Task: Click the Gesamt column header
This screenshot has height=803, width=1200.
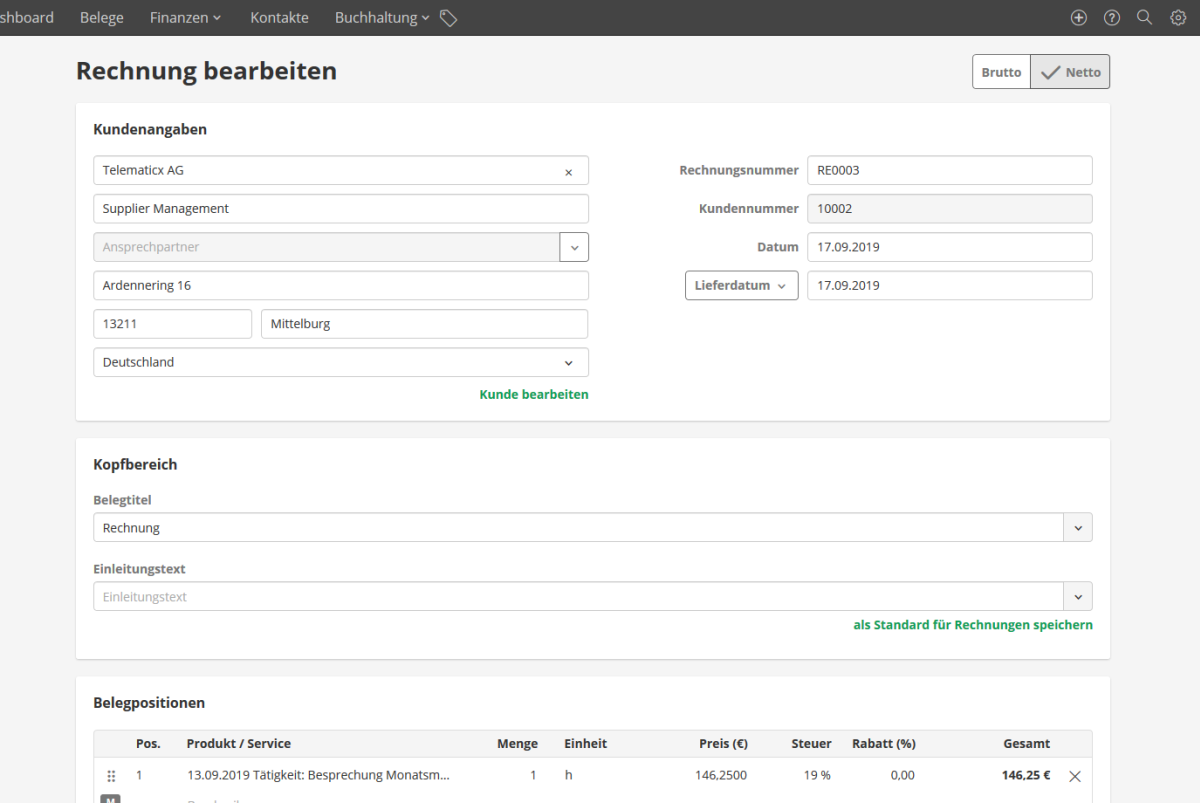Action: tap(1027, 744)
